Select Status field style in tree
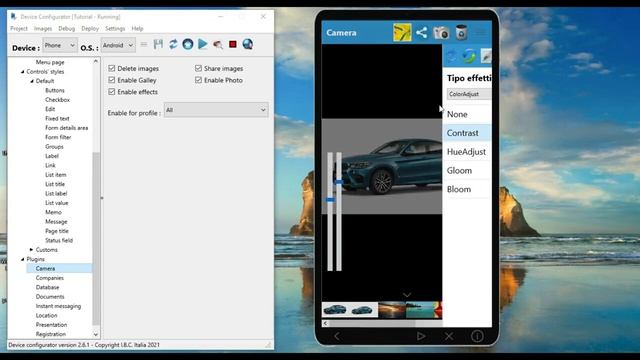Screen dimensions: 640x360 coord(59,240)
